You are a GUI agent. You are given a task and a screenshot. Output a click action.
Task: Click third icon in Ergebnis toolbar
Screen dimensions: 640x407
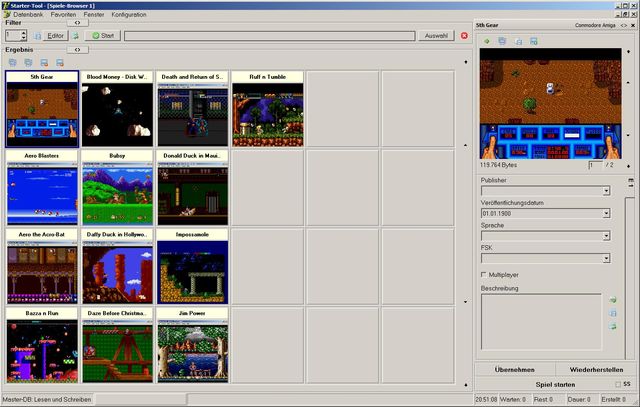click(44, 62)
